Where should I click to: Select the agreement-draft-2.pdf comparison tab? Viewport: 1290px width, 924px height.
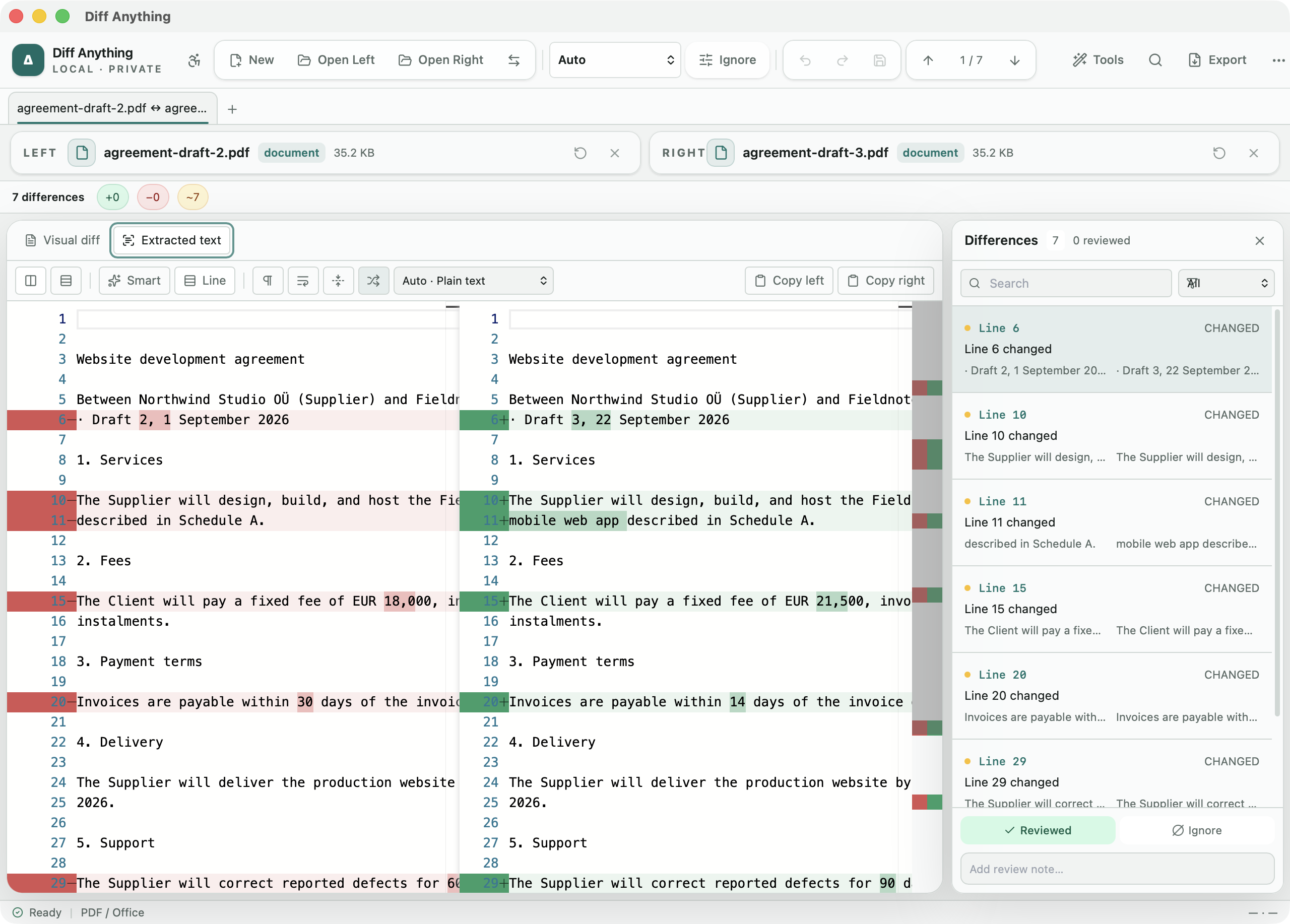(x=112, y=108)
